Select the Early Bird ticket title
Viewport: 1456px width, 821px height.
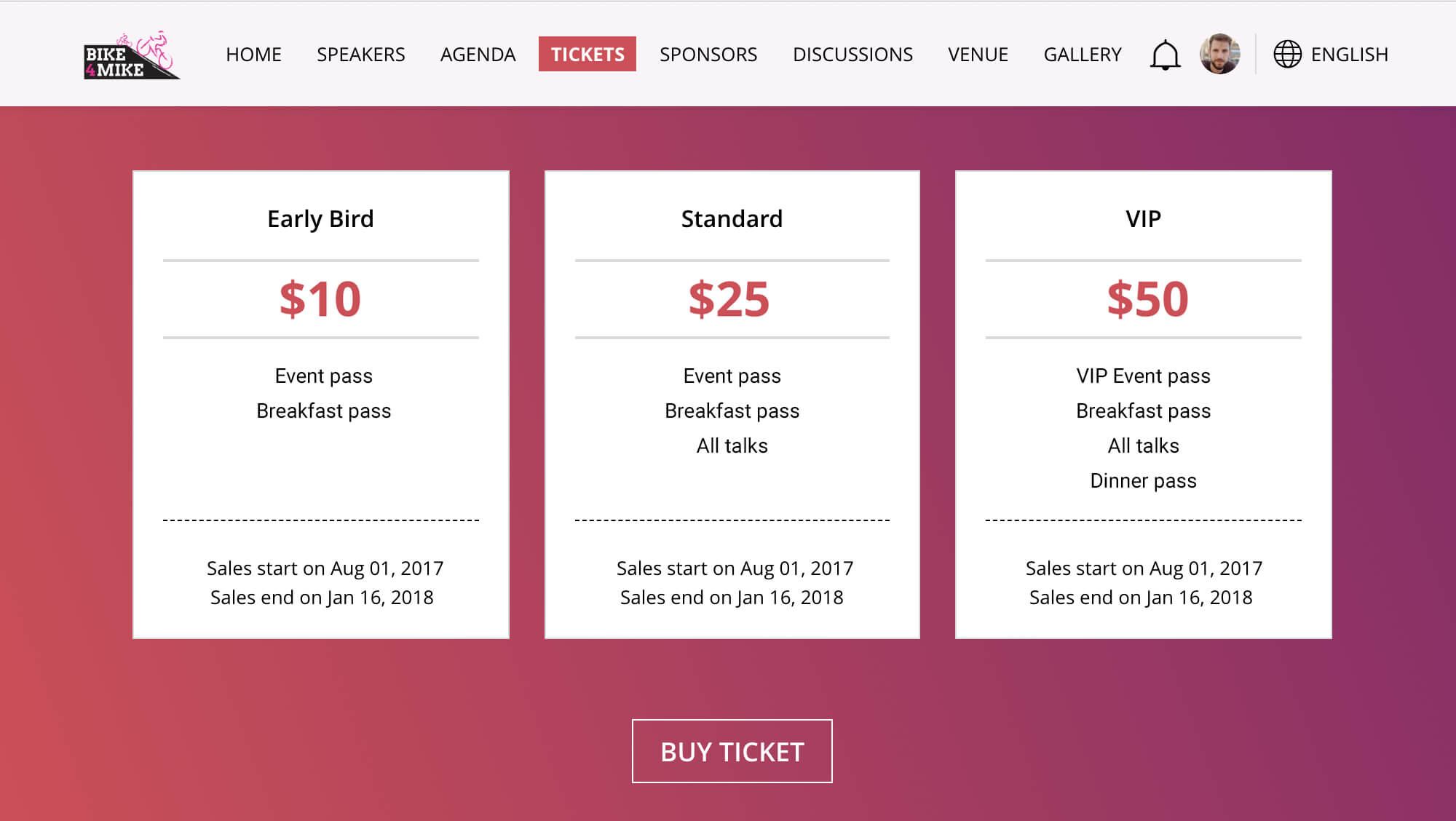320,219
